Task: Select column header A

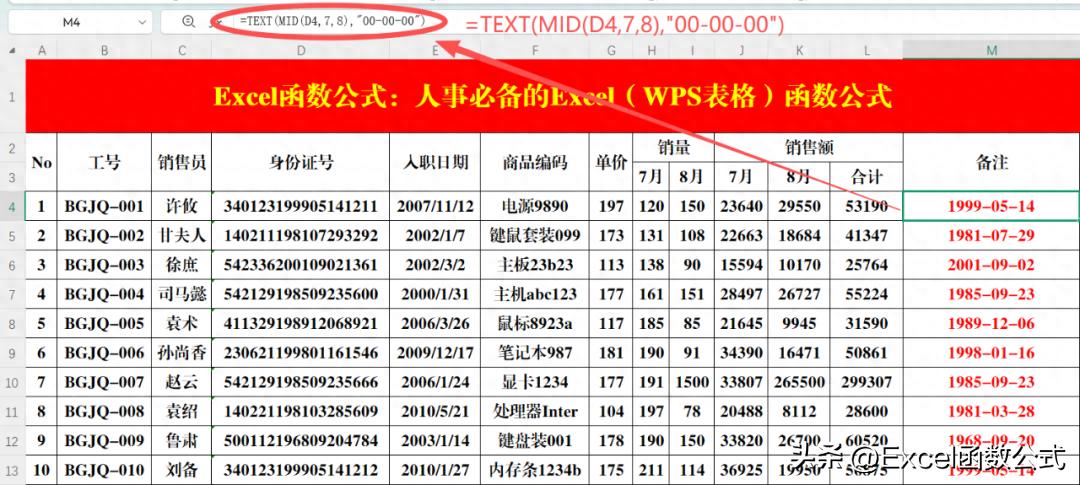Action: 42,50
